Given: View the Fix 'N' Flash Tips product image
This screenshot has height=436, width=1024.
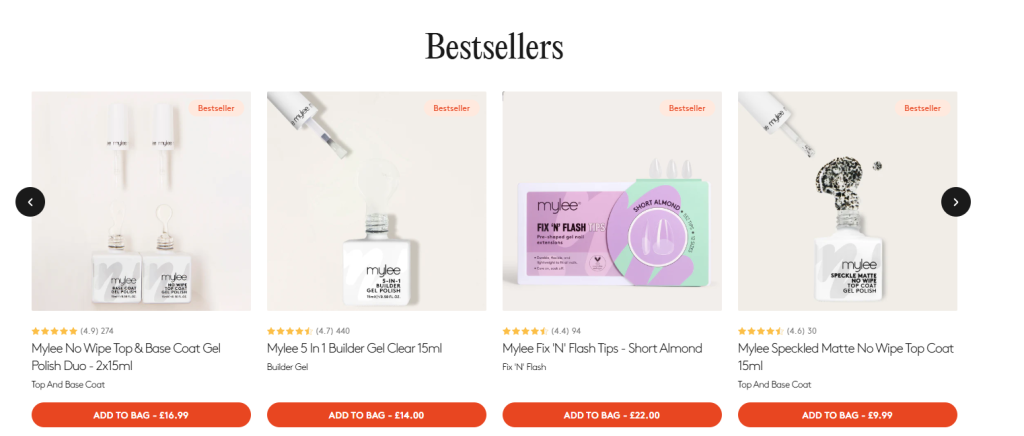Looking at the screenshot, I should [612, 201].
